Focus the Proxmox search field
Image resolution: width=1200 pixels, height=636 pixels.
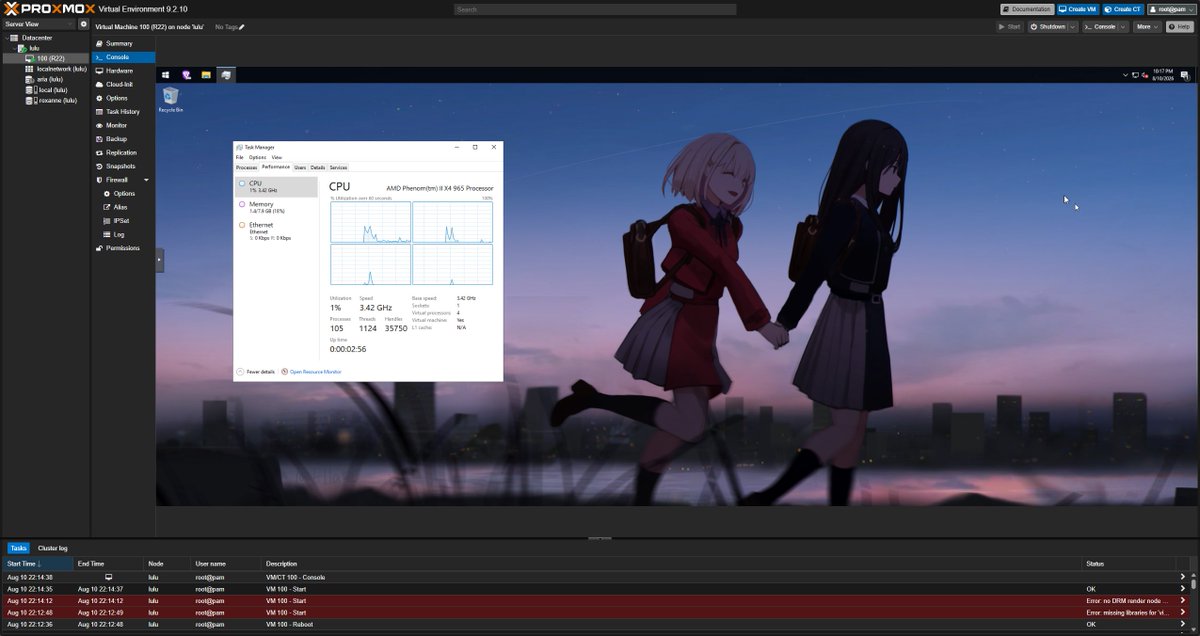[x=595, y=9]
